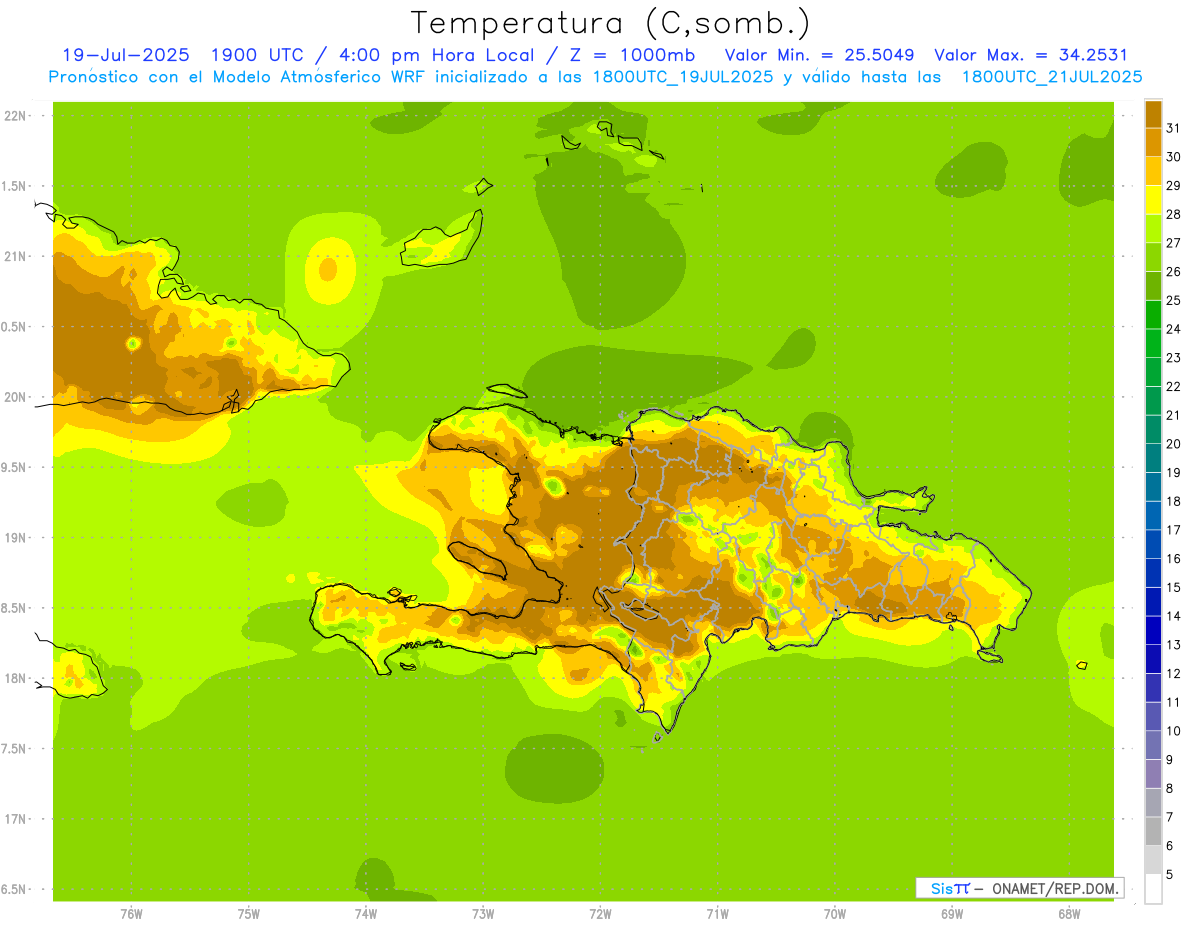Click the '69W' longitude label
The image size is (1200, 927).
tap(952, 914)
